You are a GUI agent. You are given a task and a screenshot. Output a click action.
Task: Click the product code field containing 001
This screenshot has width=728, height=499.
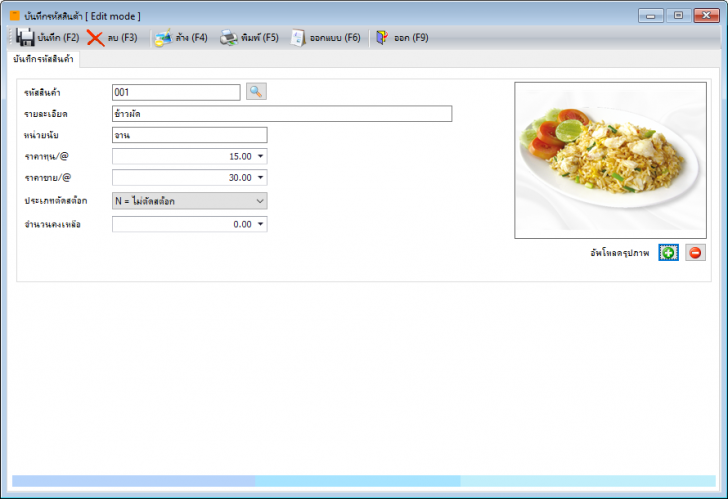coord(176,92)
